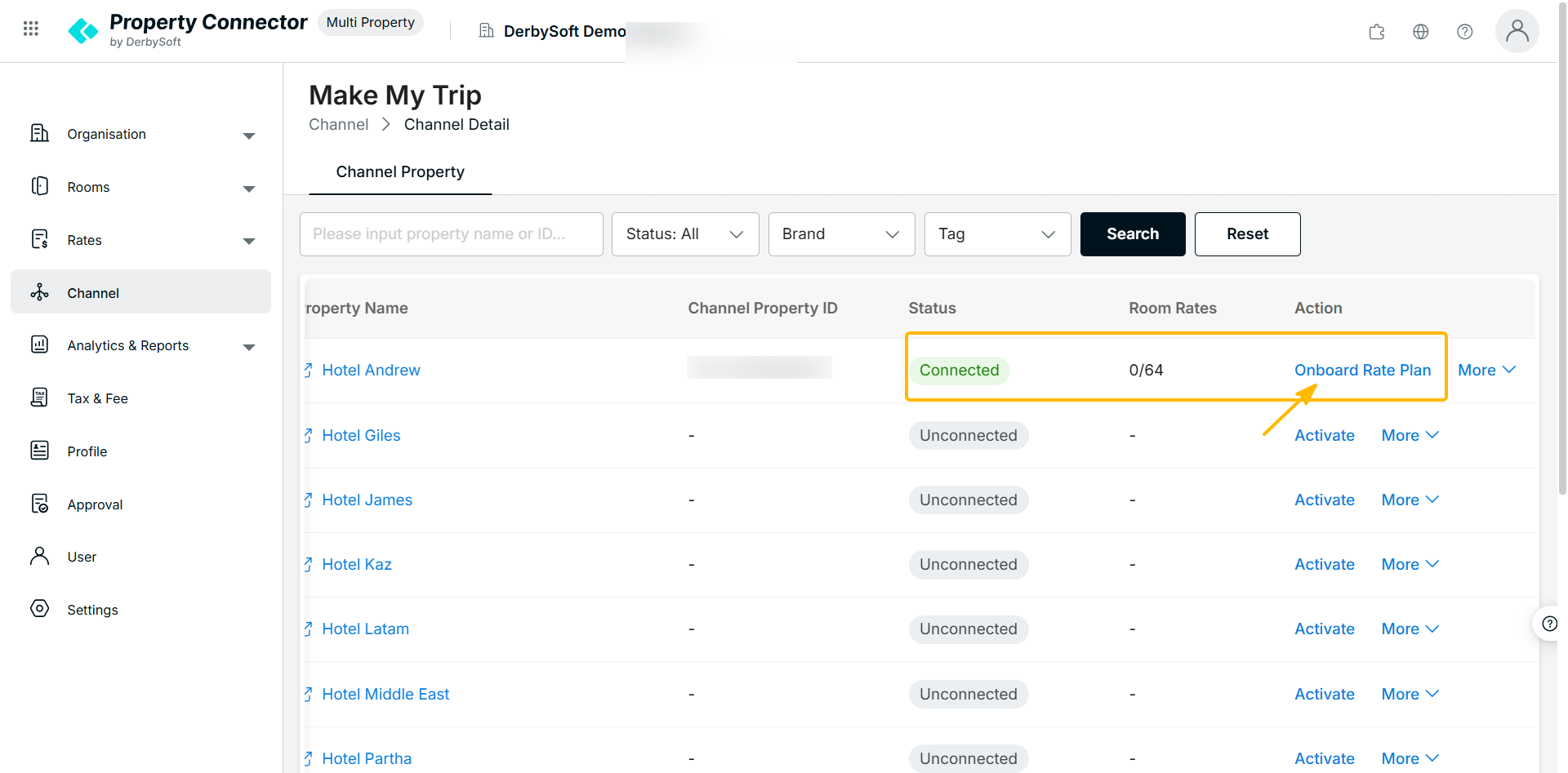This screenshot has width=1568, height=773.
Task: Click the building icon beside DerbySoft Demo
Action: (x=487, y=31)
